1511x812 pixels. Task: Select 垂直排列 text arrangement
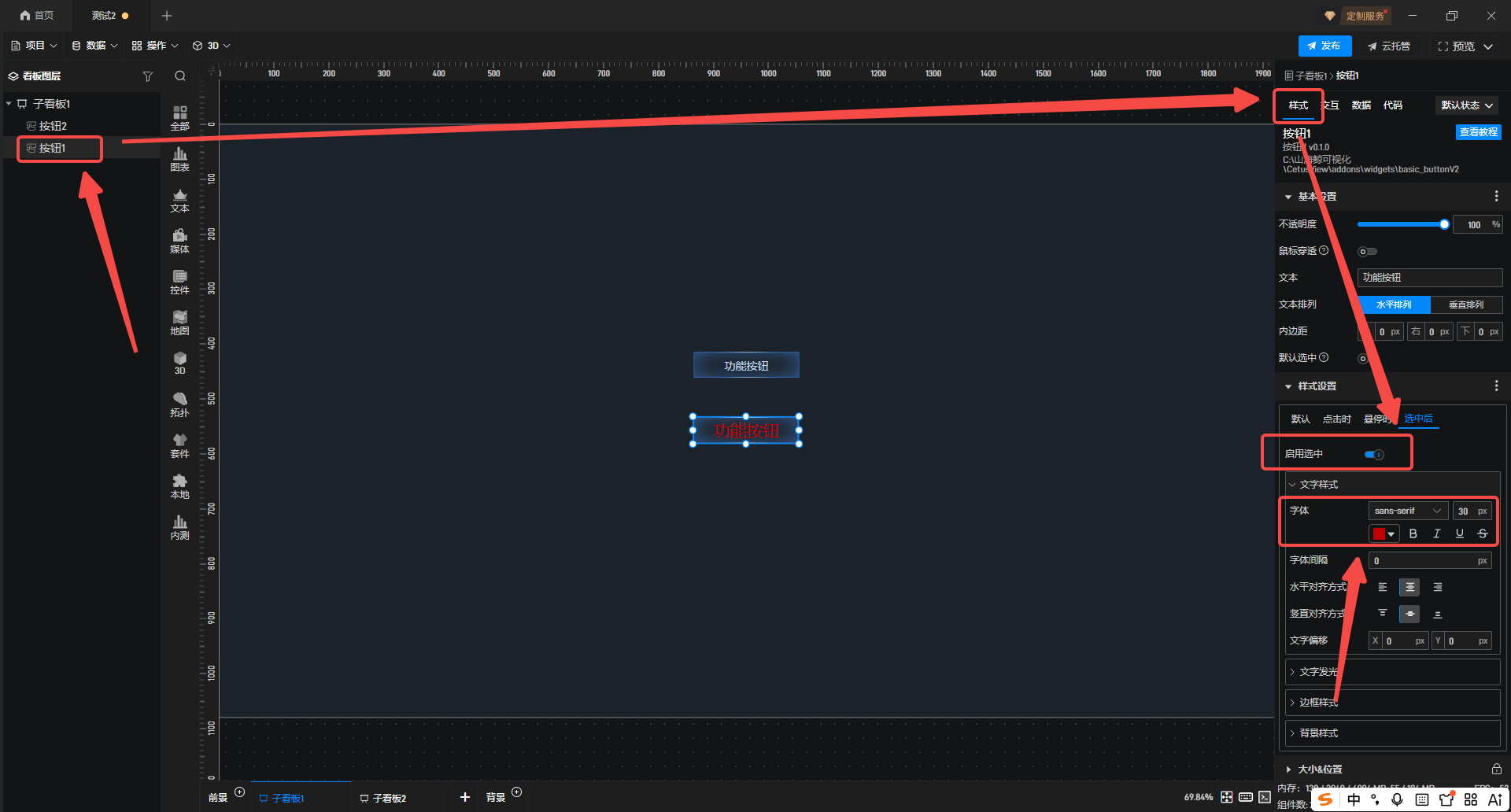[x=1466, y=304]
